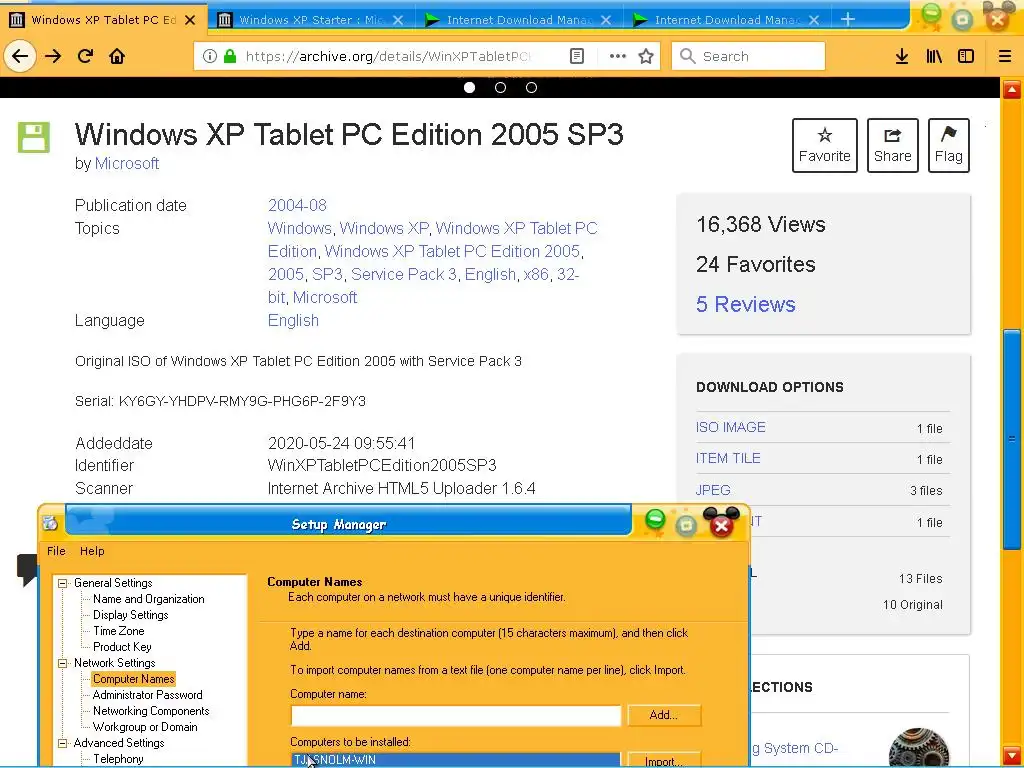Close the Windows XP Starter tab

pyautogui.click(x=398, y=20)
